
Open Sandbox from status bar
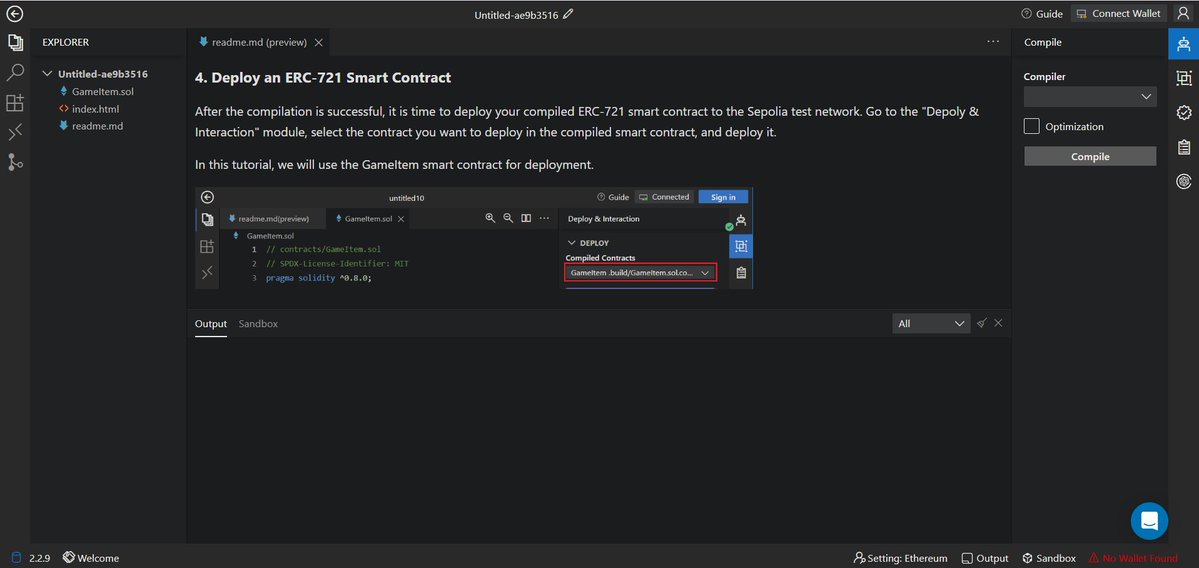pos(1049,558)
